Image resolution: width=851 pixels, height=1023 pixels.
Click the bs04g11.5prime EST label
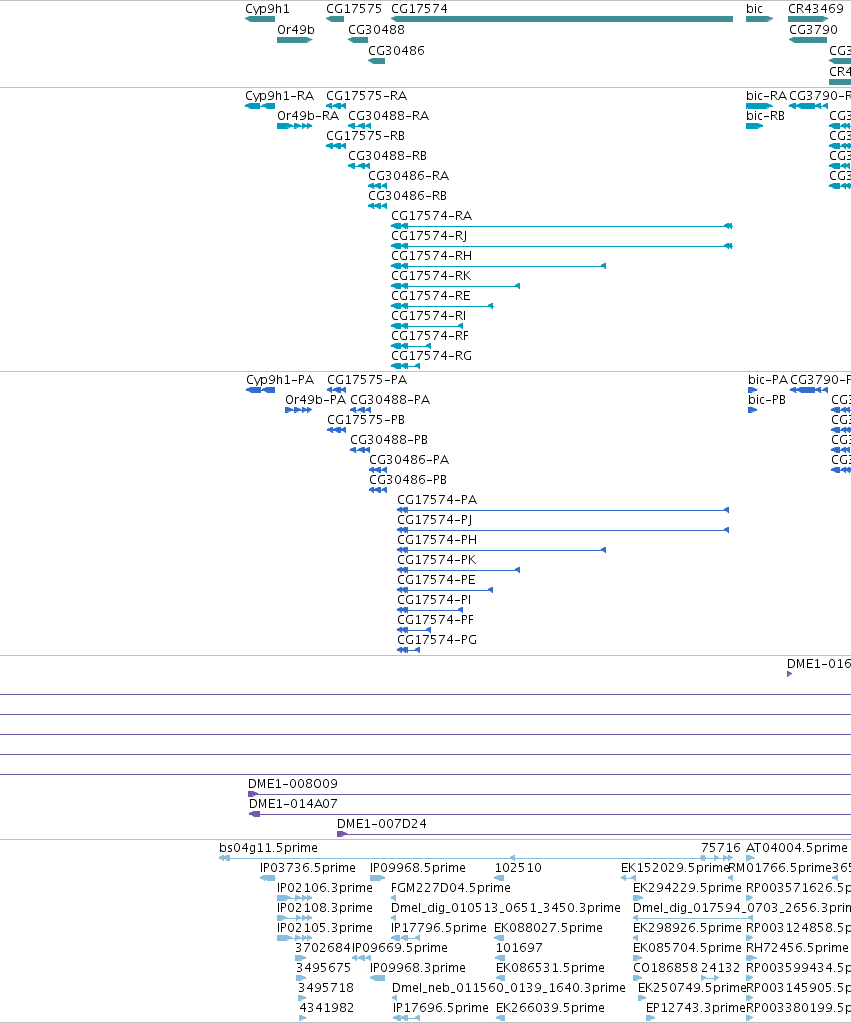point(268,848)
